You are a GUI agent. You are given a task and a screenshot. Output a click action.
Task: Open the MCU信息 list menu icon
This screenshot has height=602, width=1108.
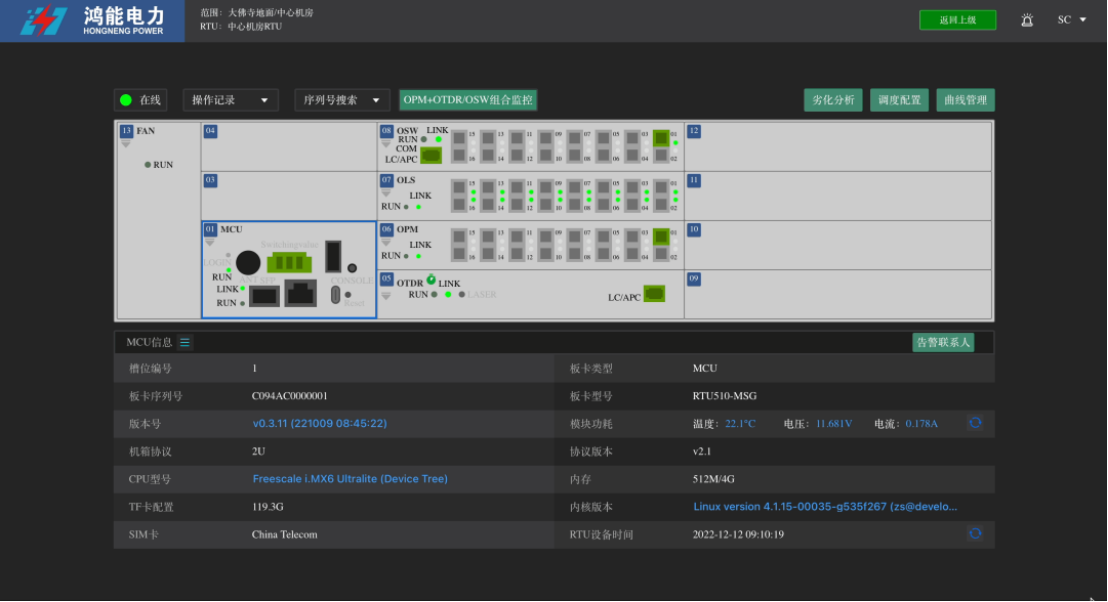(185, 342)
